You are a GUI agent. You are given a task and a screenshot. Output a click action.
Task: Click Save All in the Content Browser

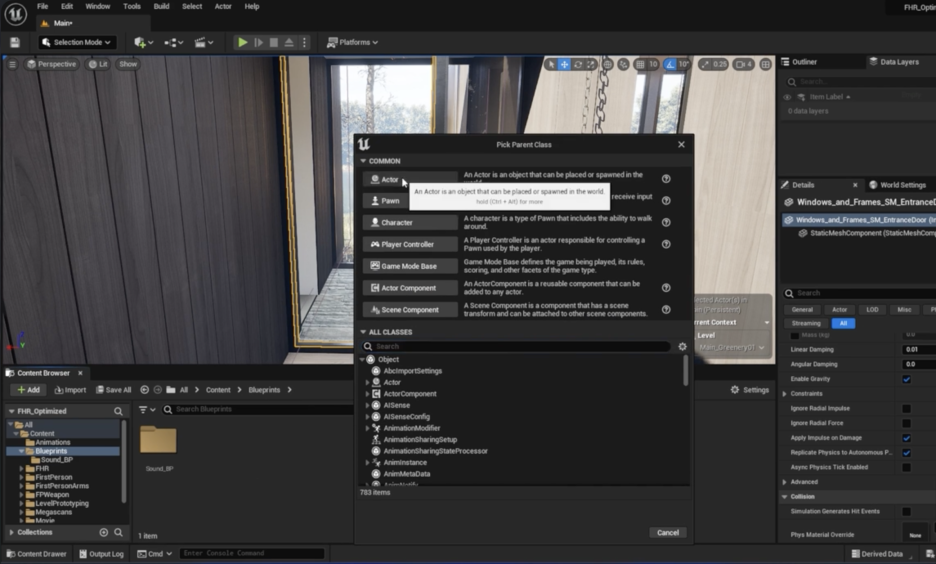113,390
